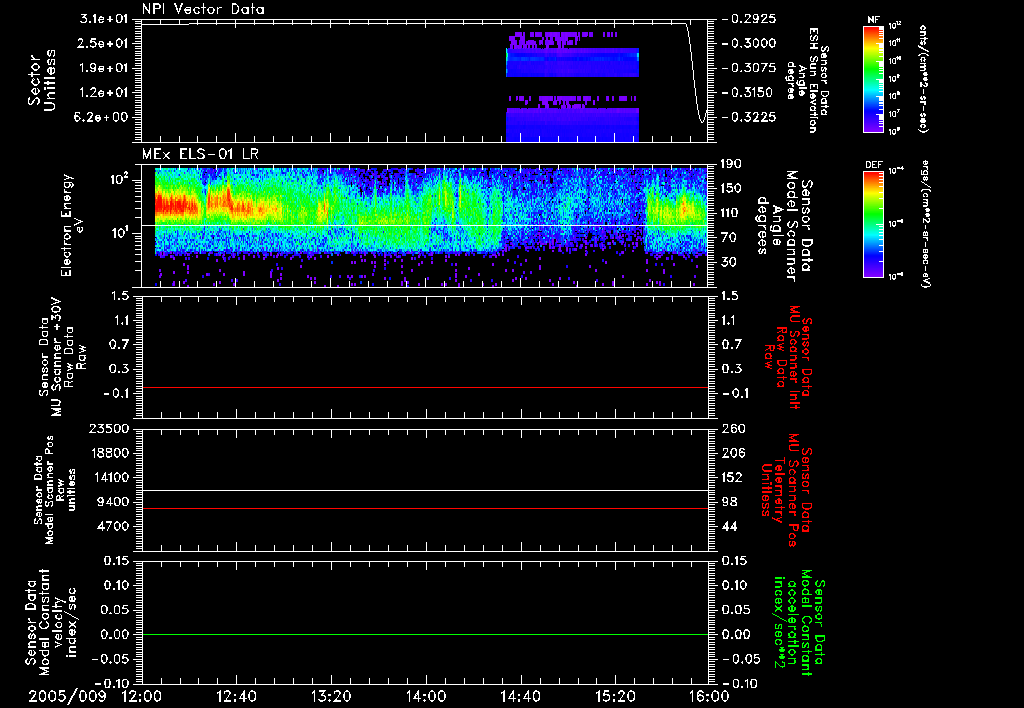Click the white line in Scanner Pos plot

point(425,490)
